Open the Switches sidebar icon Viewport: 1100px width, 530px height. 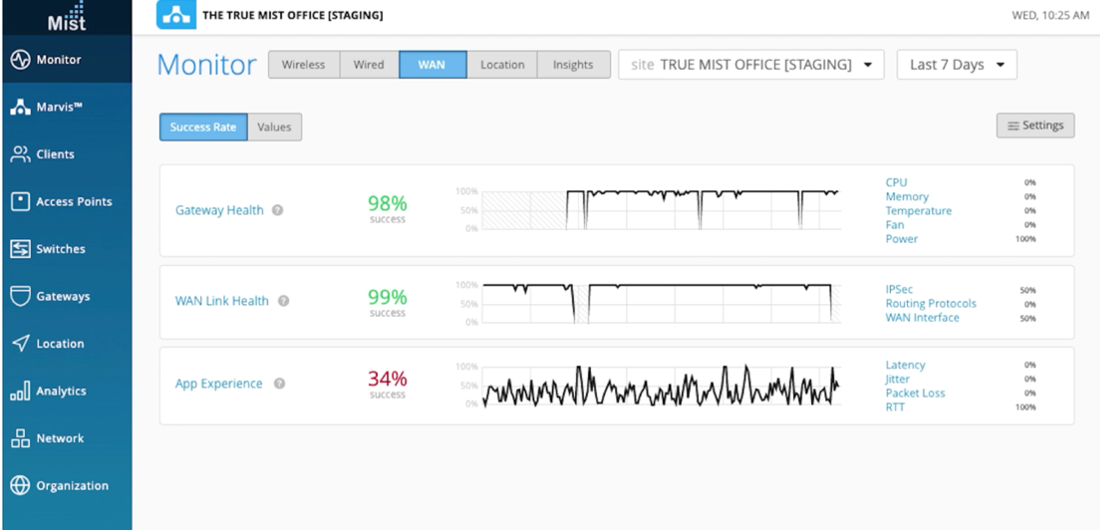coord(20,249)
